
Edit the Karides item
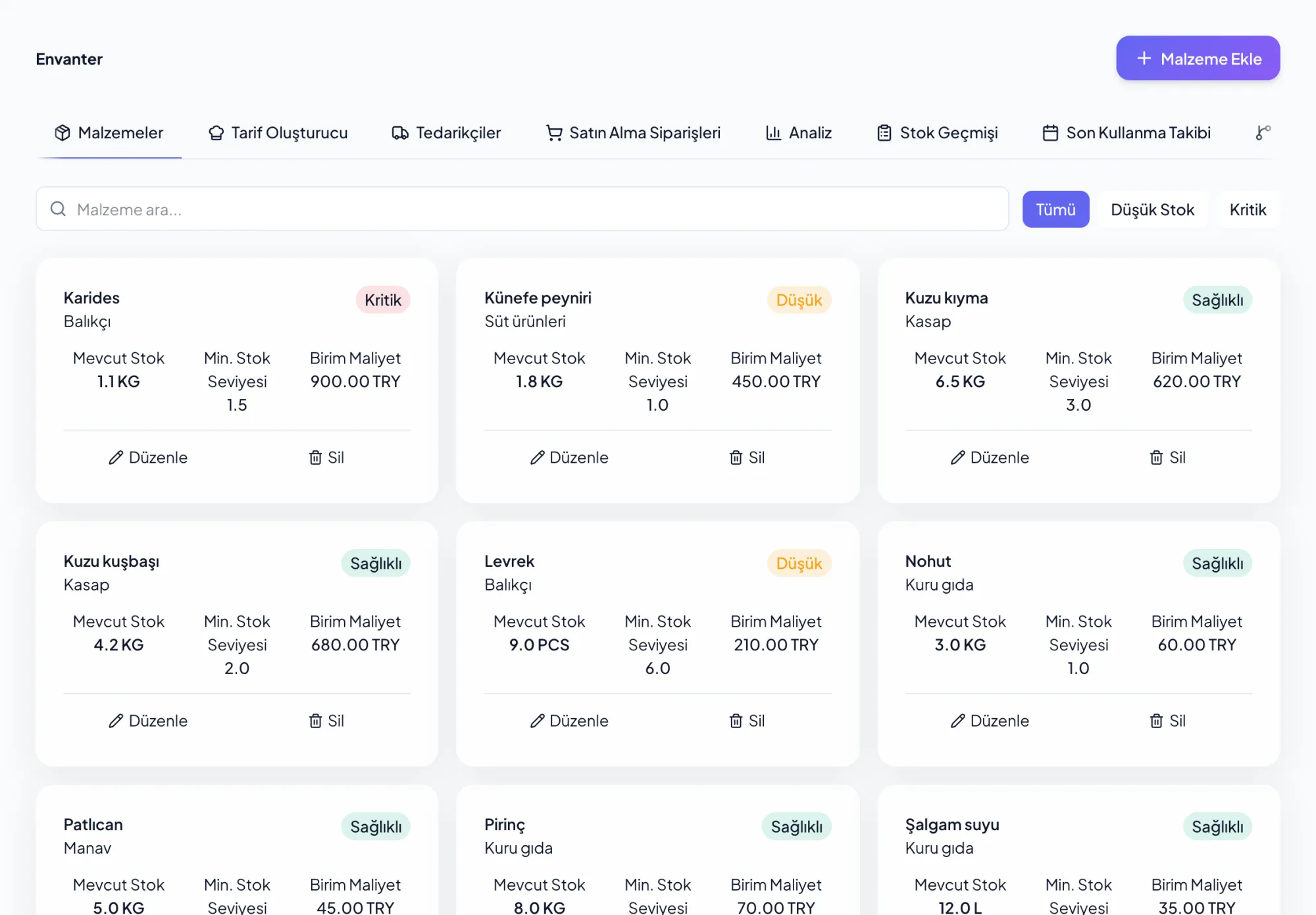point(148,457)
